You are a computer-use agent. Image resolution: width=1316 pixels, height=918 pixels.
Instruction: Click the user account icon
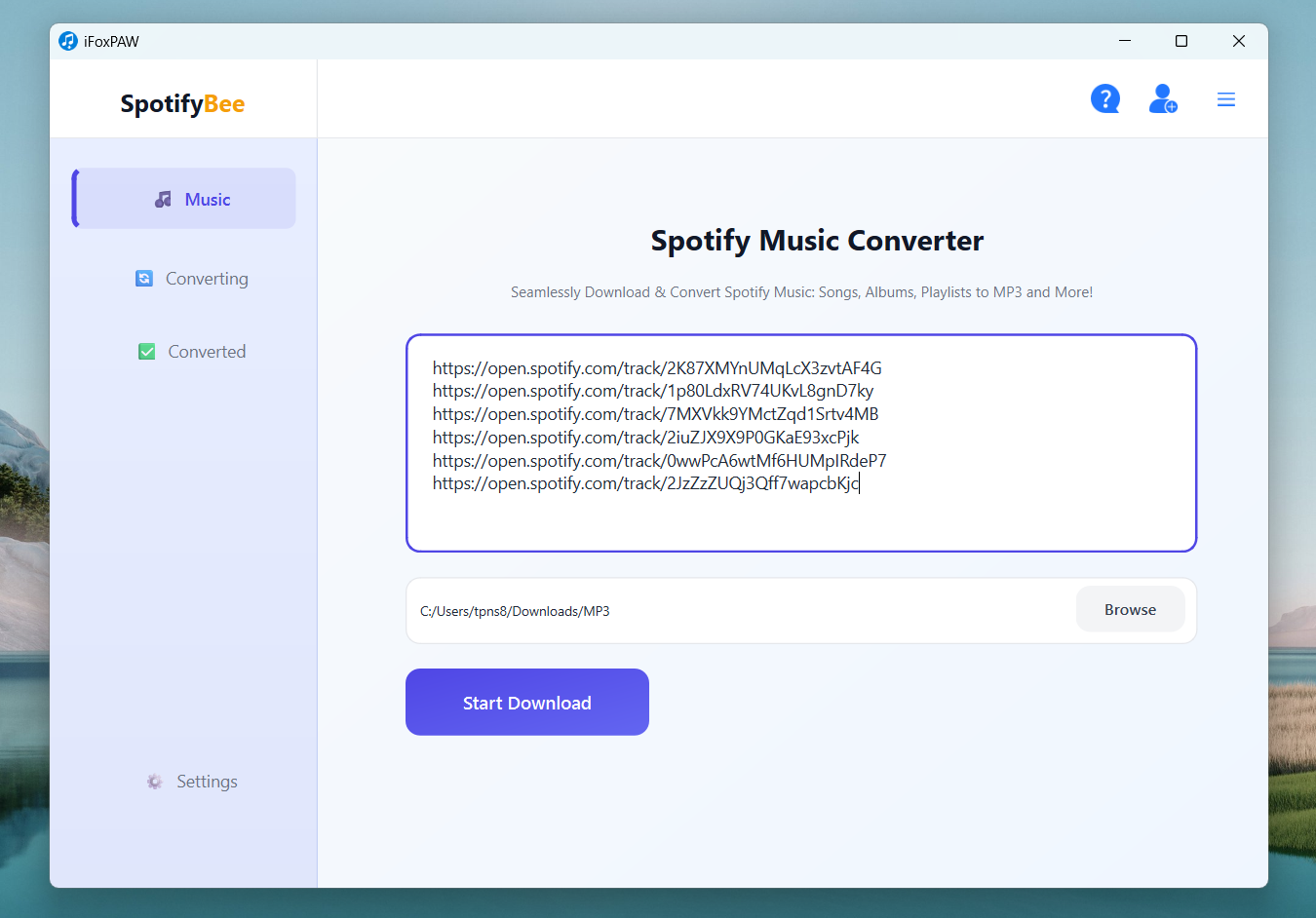1162,98
